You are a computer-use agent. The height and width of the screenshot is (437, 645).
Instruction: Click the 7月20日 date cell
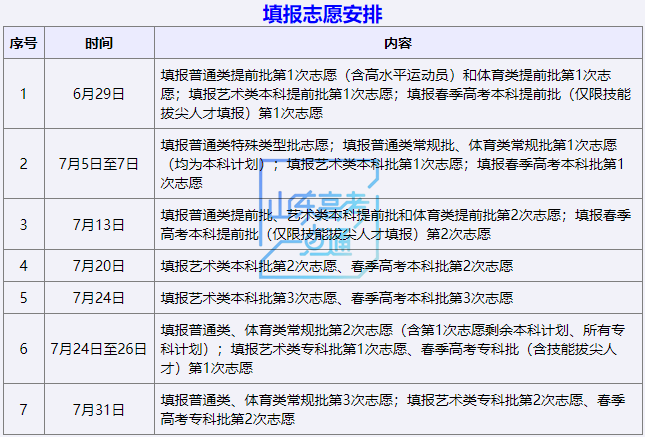99,267
